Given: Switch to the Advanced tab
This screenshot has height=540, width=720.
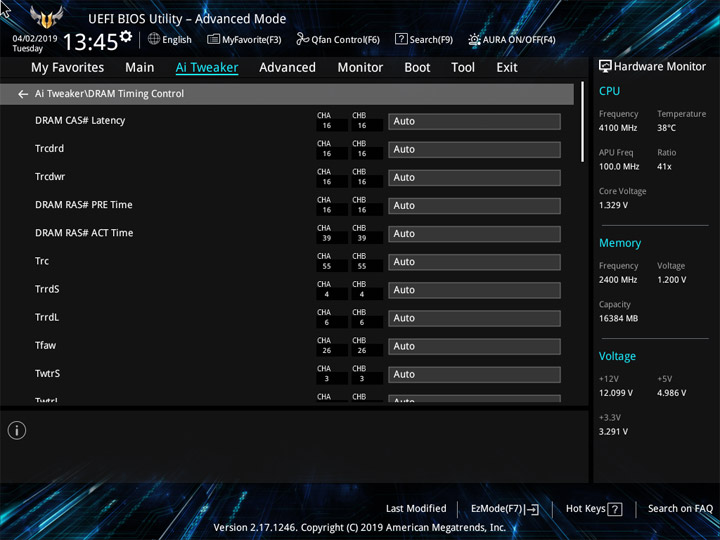Looking at the screenshot, I should [x=287, y=68].
